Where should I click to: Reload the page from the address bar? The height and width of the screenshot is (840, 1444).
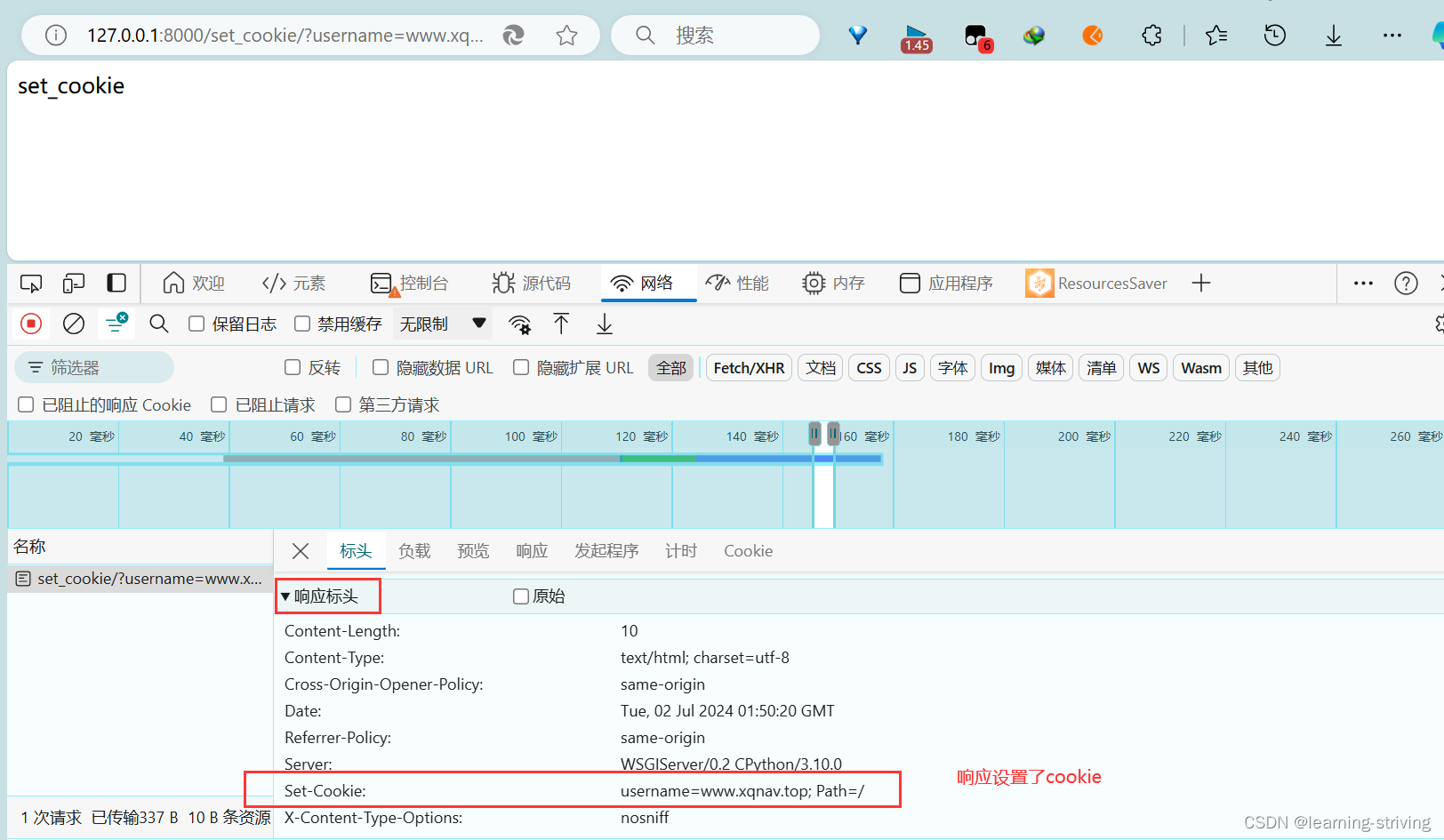pos(513,35)
